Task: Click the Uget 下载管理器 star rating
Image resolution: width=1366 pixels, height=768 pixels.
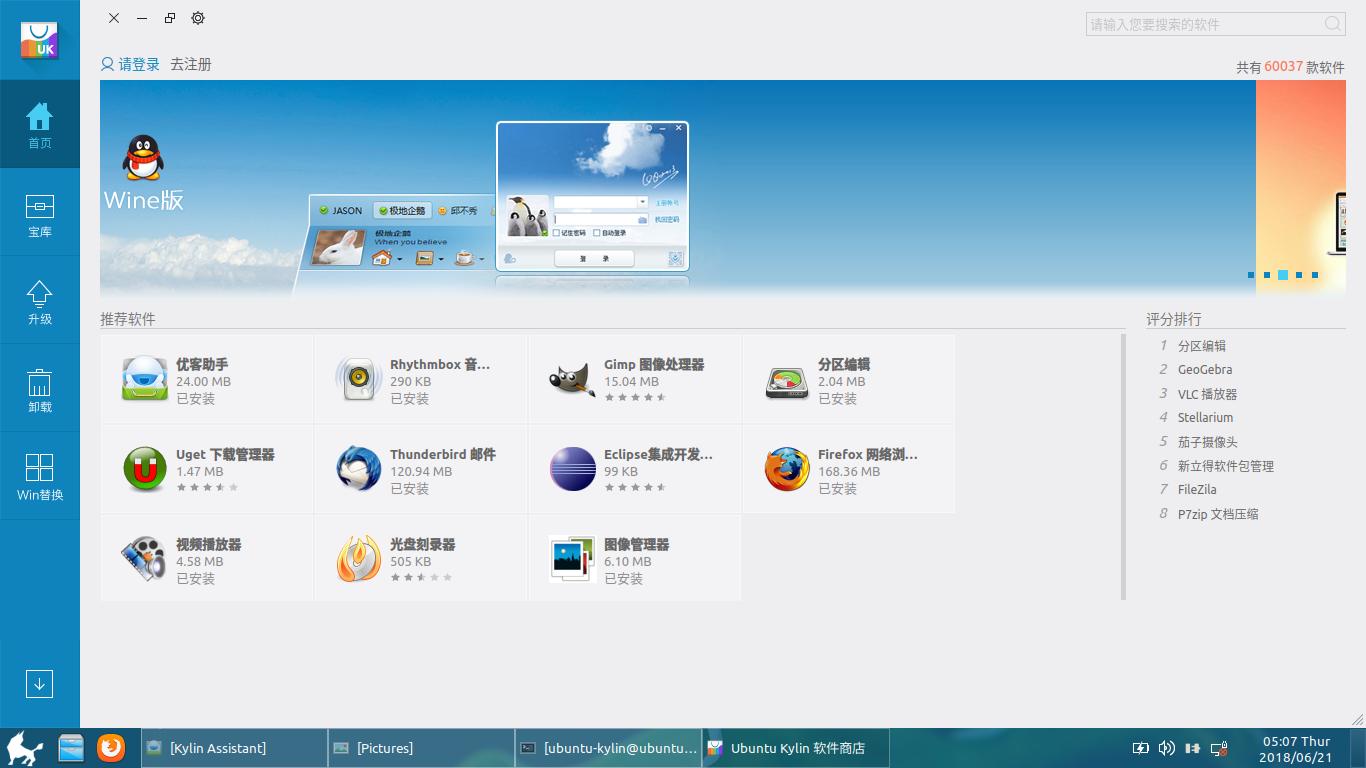Action: (207, 488)
